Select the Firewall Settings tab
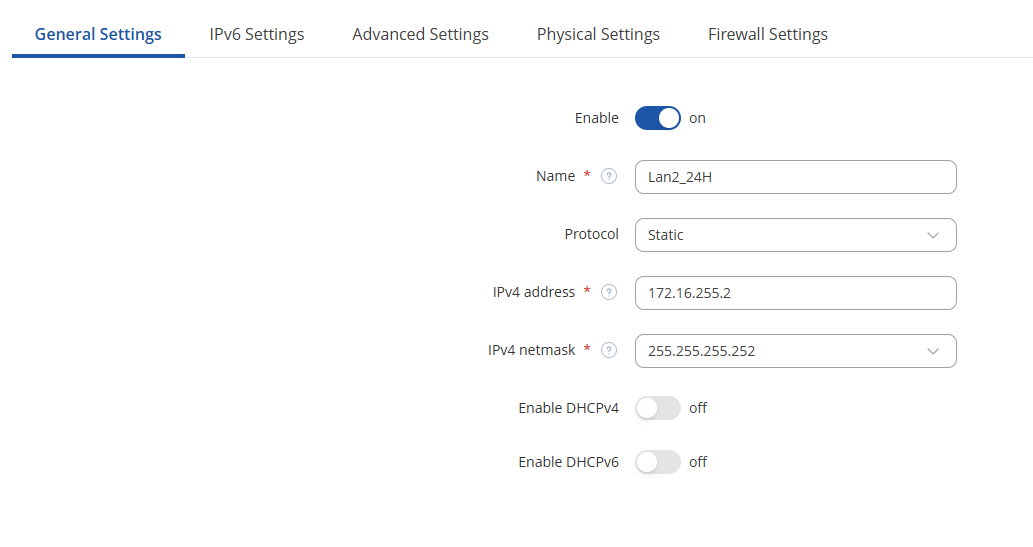 click(x=768, y=34)
